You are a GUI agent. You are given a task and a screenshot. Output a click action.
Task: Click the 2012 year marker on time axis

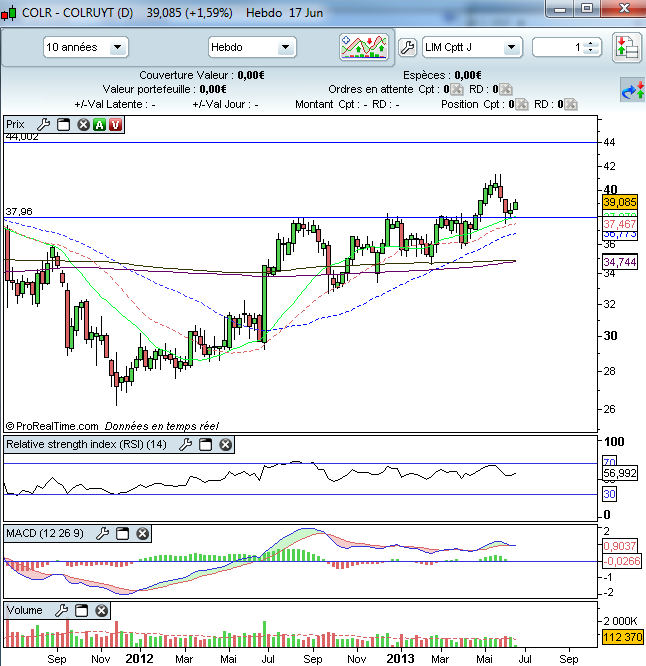coord(139,658)
